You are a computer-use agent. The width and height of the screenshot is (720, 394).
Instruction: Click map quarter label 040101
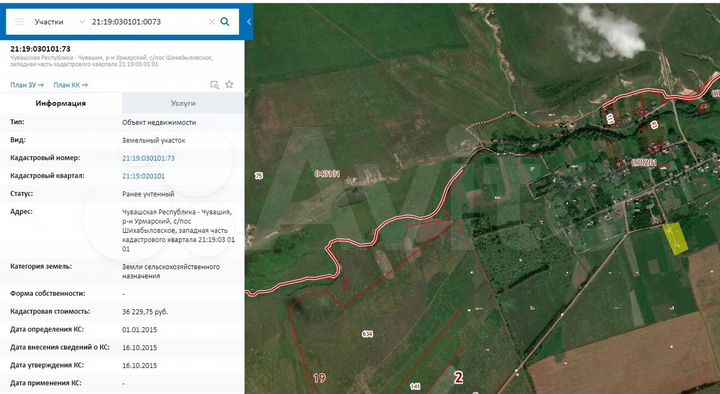(x=327, y=174)
